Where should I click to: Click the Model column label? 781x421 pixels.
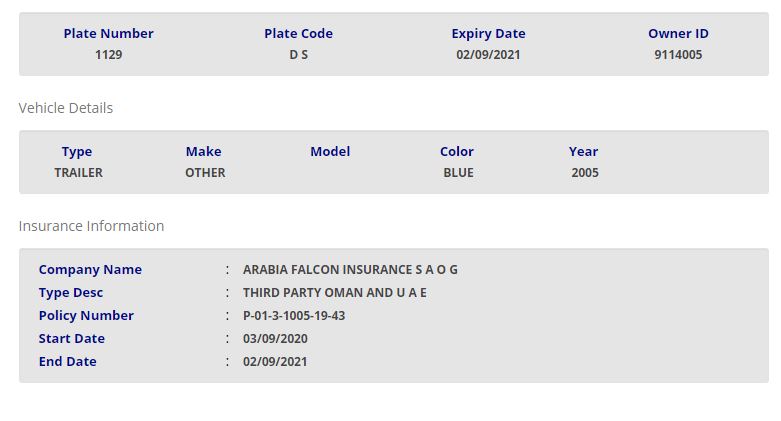click(330, 152)
